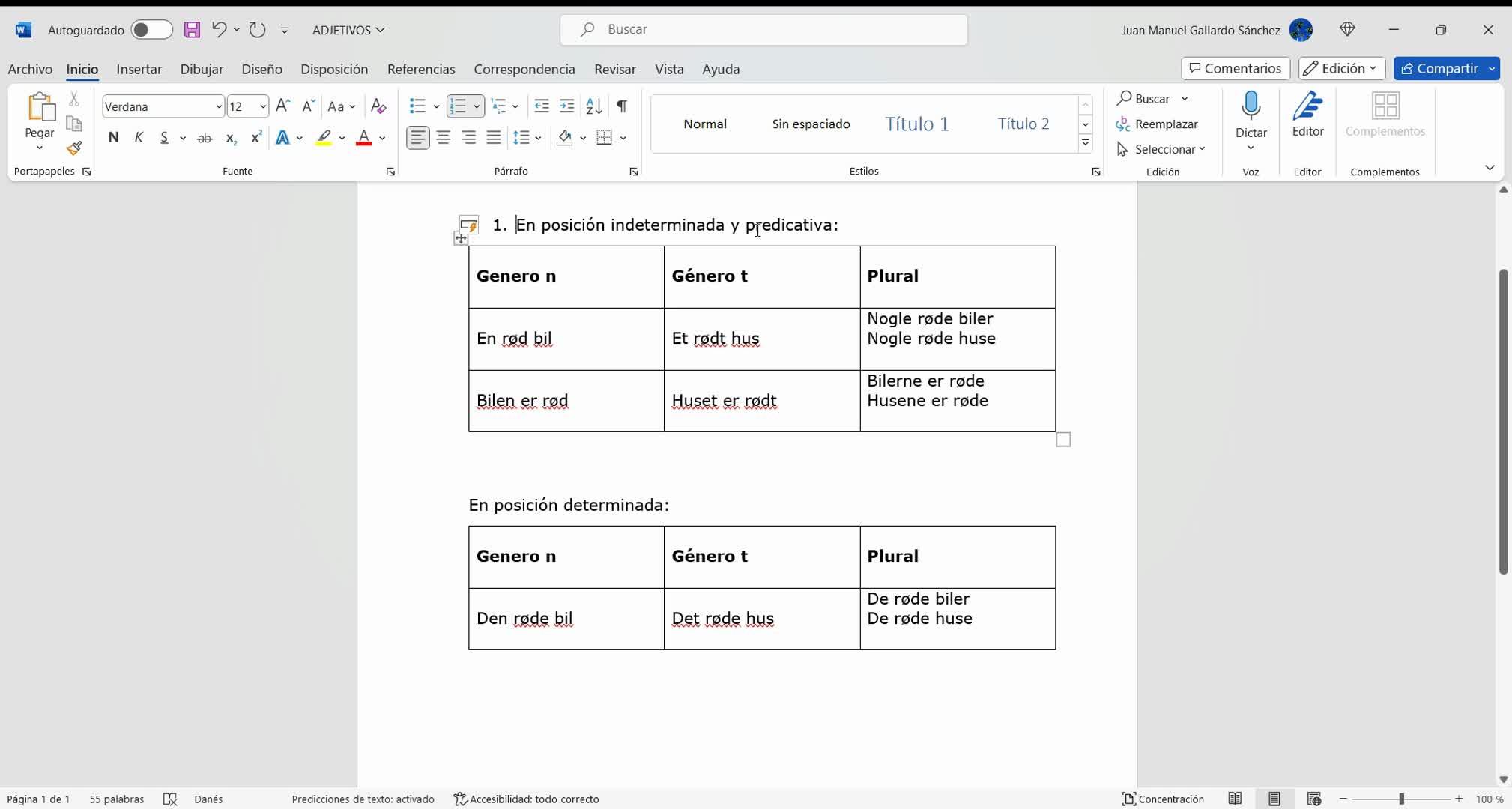Toggle the Autoguardado switch
Screen dimensions: 1512x809
151,30
